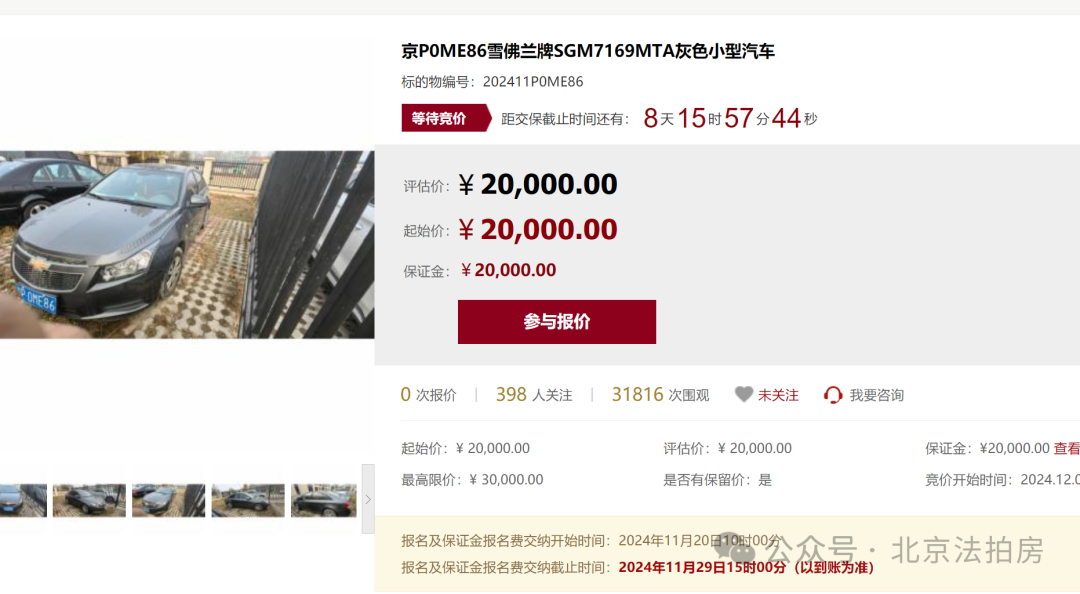Click the 398 人关注 counter
Screen dimensions: 1080x594
click(534, 395)
